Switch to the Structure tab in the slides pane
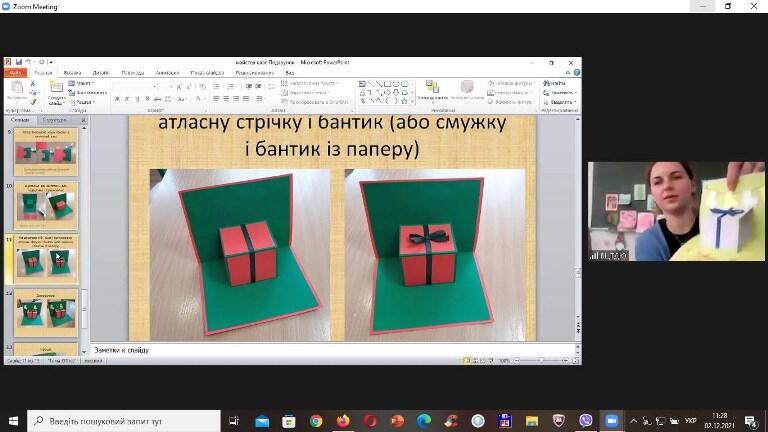This screenshot has height=432, width=768. (54, 120)
